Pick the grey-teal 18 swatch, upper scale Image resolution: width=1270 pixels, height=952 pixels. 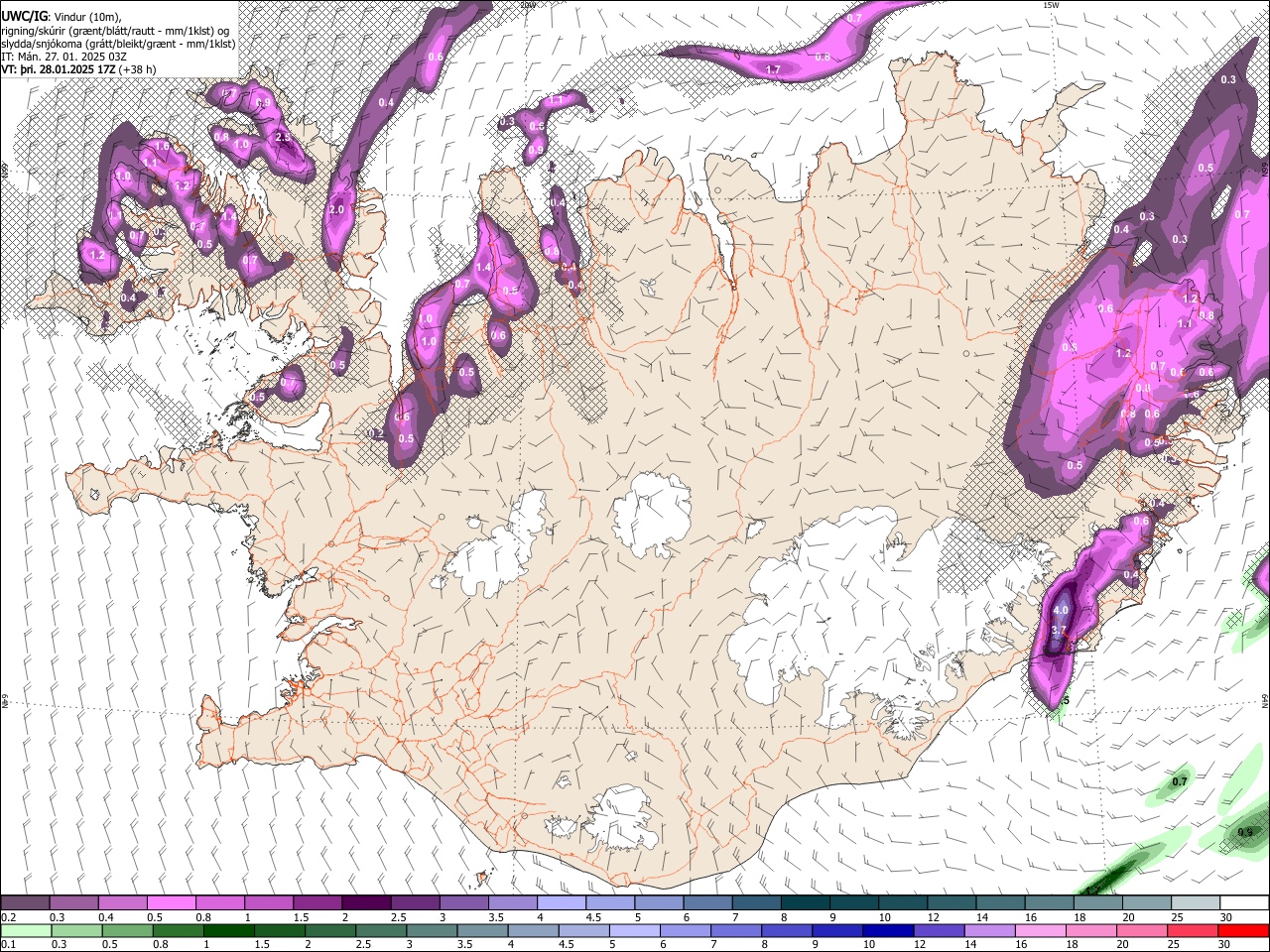pos(1098,903)
